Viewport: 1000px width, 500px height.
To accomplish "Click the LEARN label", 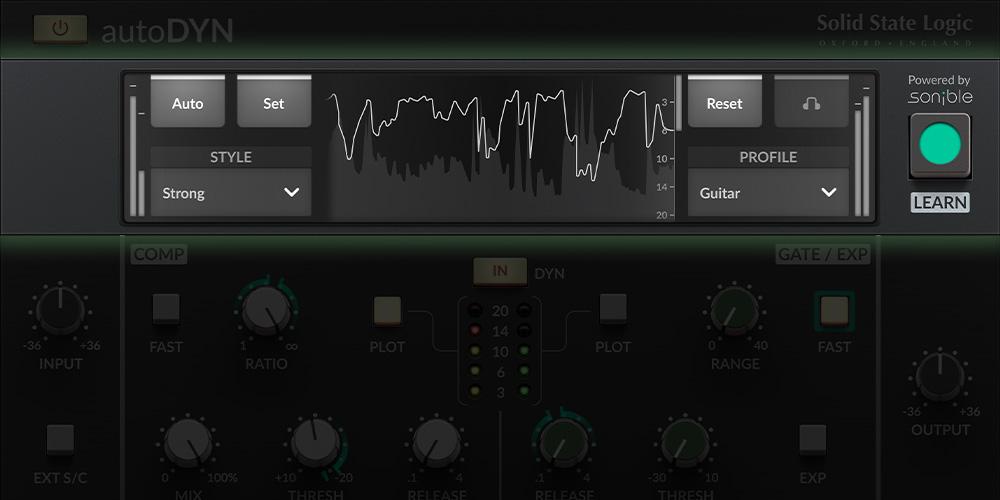I will click(x=939, y=203).
